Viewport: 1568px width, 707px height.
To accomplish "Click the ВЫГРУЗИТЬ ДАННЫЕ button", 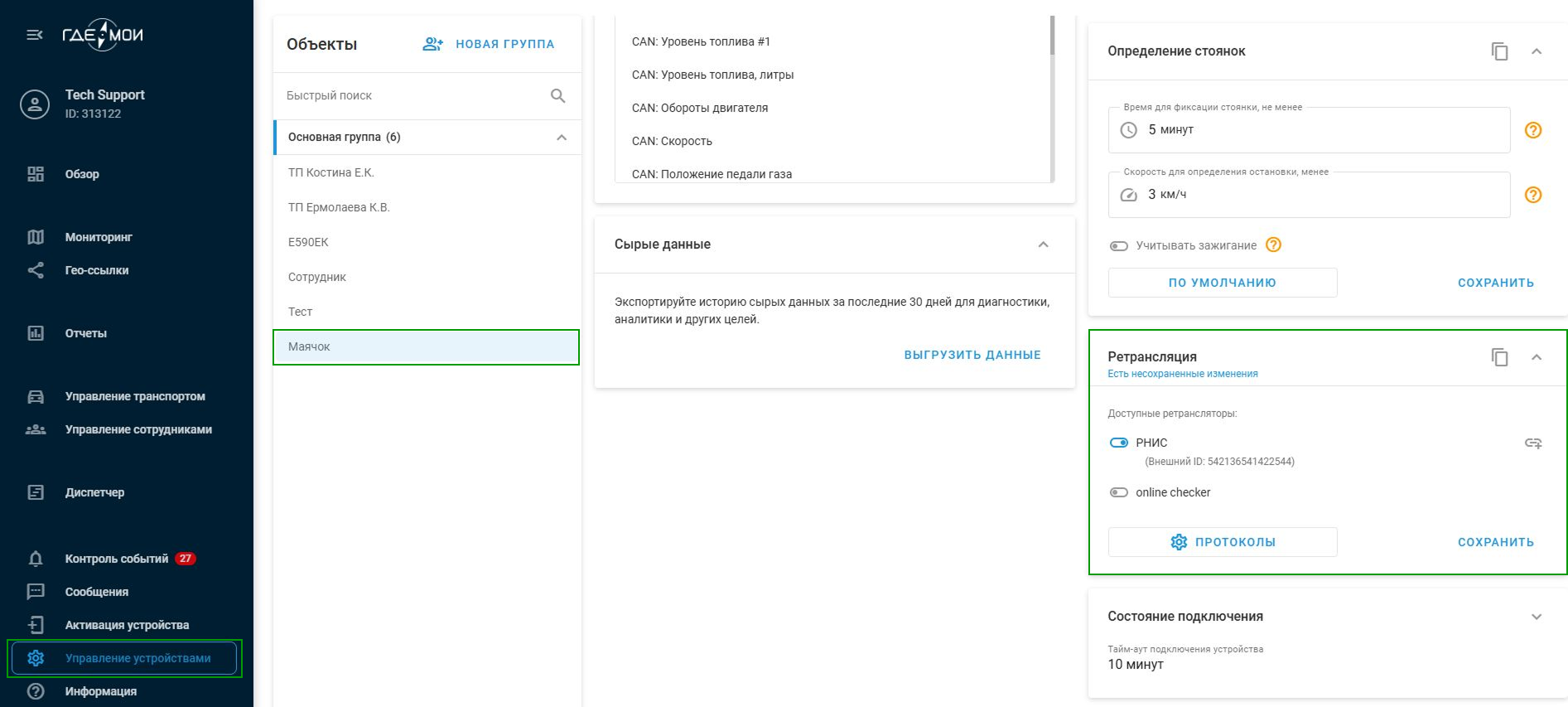I will (972, 355).
